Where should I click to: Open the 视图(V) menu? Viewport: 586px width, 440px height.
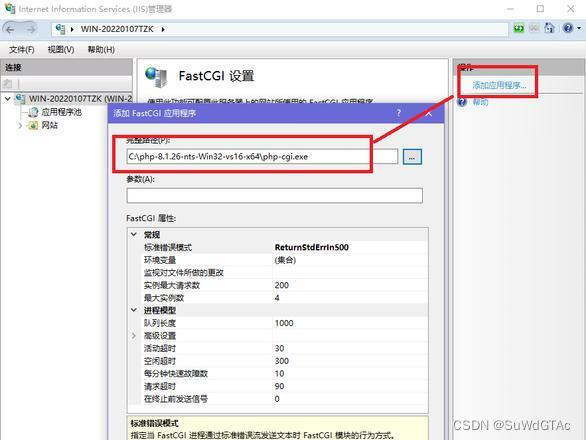pyautogui.click(x=61, y=49)
